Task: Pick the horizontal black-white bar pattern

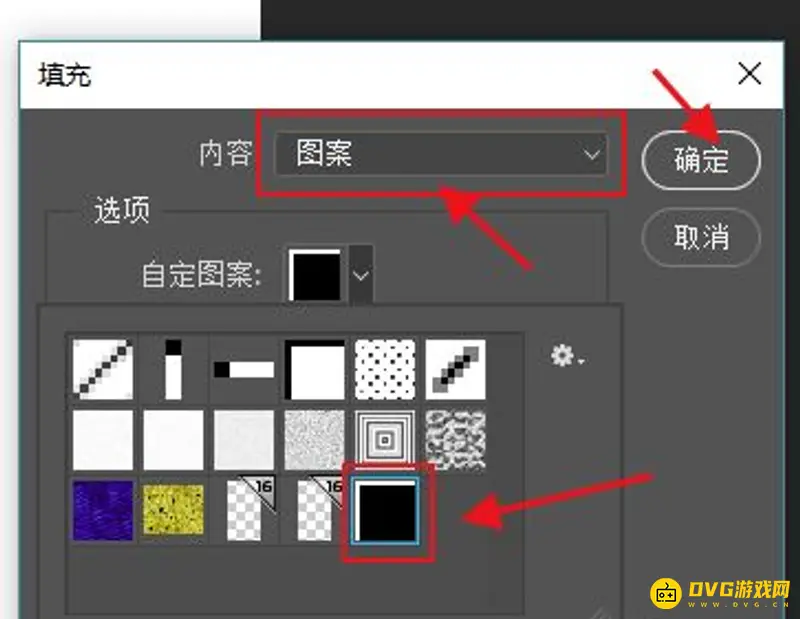Action: tap(244, 369)
